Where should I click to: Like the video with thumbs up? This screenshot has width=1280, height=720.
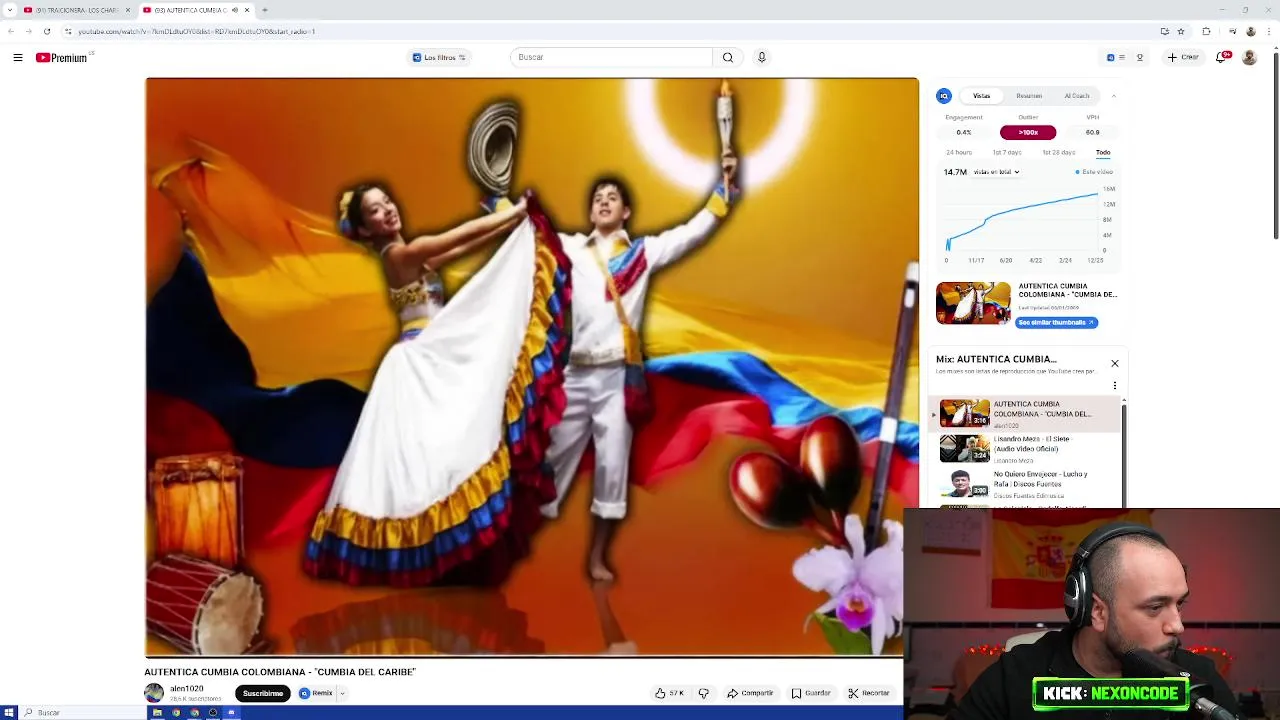point(669,693)
